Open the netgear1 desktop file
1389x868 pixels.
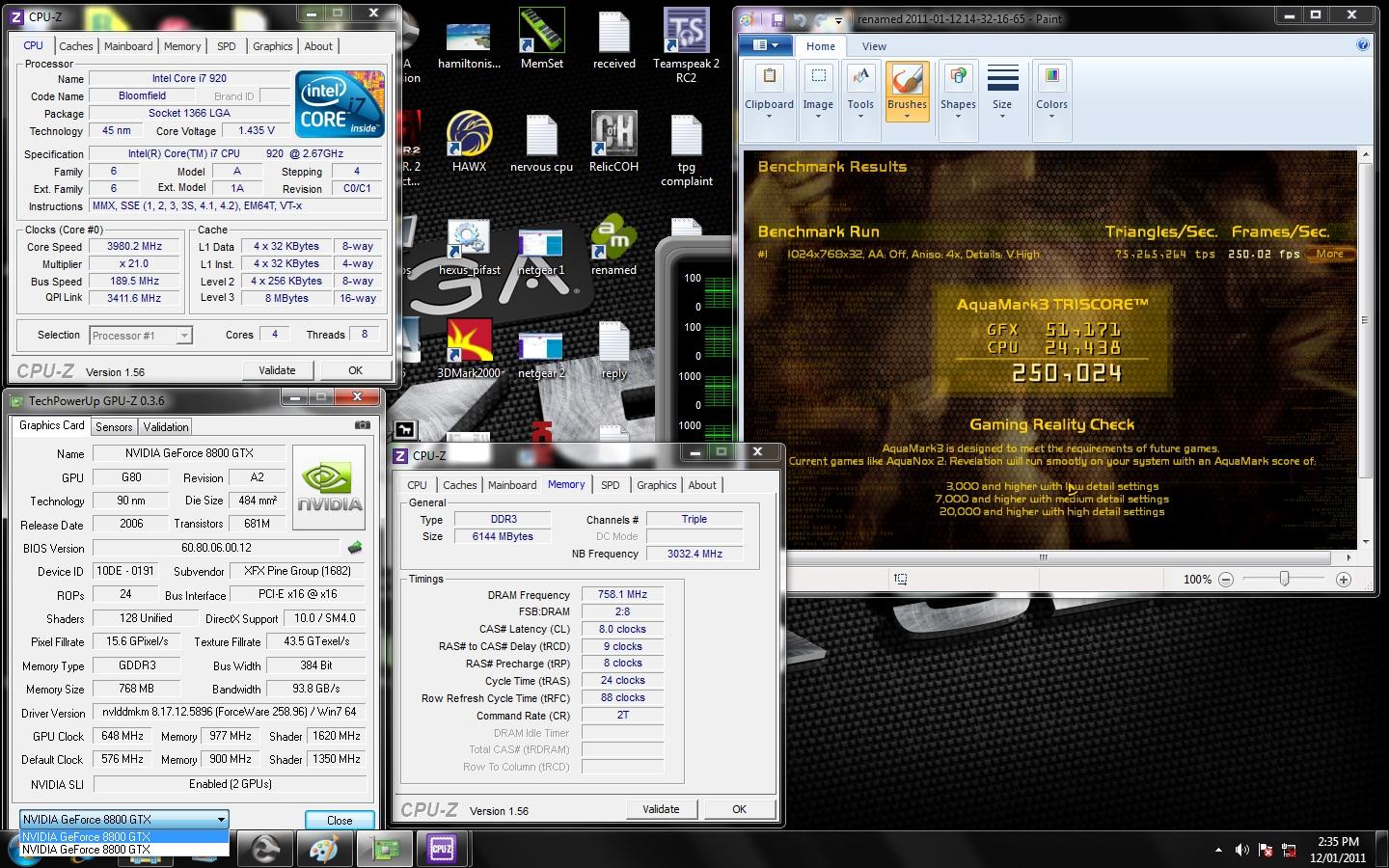pos(542,251)
